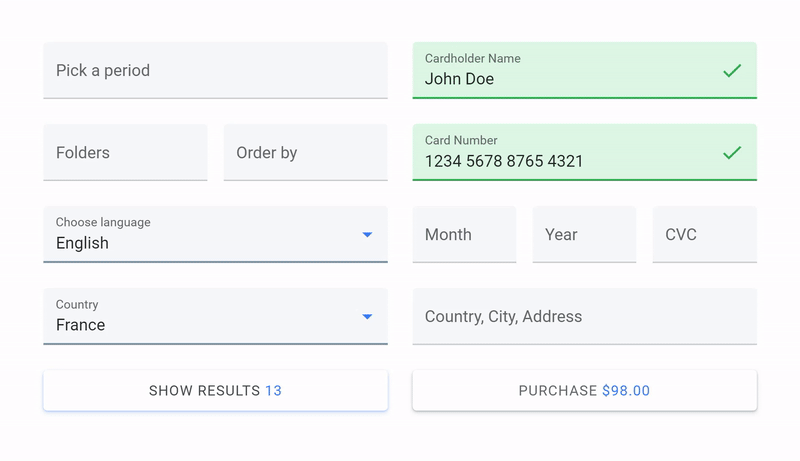
Task: Click the Card Number field label
Action: (461, 140)
